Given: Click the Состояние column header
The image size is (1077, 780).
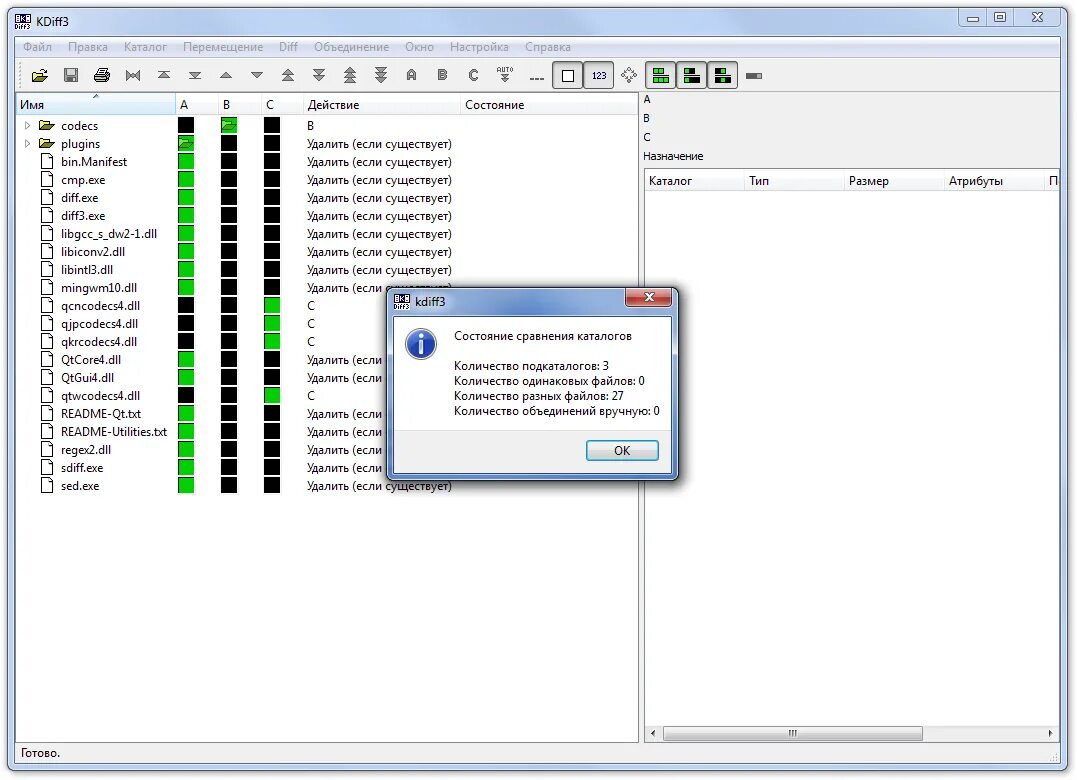Looking at the screenshot, I should tap(548, 104).
